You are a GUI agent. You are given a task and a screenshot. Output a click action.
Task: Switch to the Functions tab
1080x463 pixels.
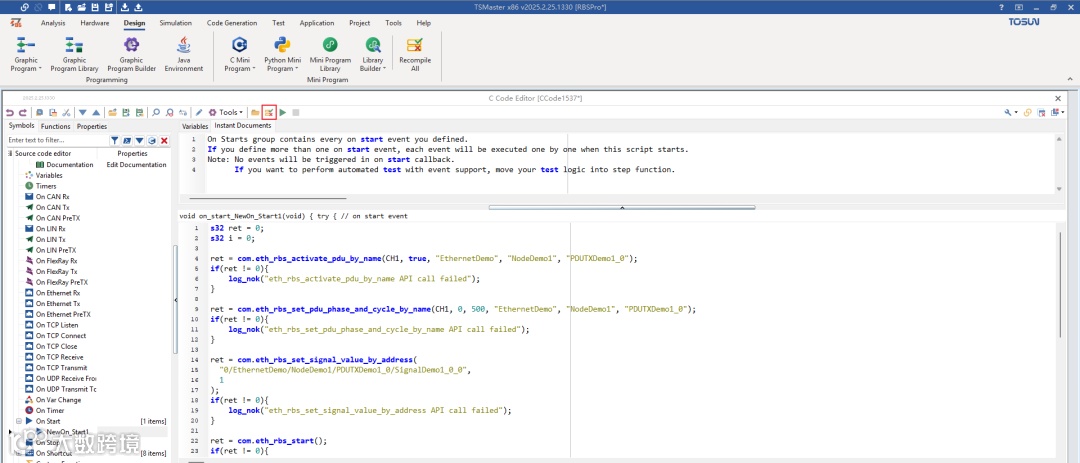55,126
